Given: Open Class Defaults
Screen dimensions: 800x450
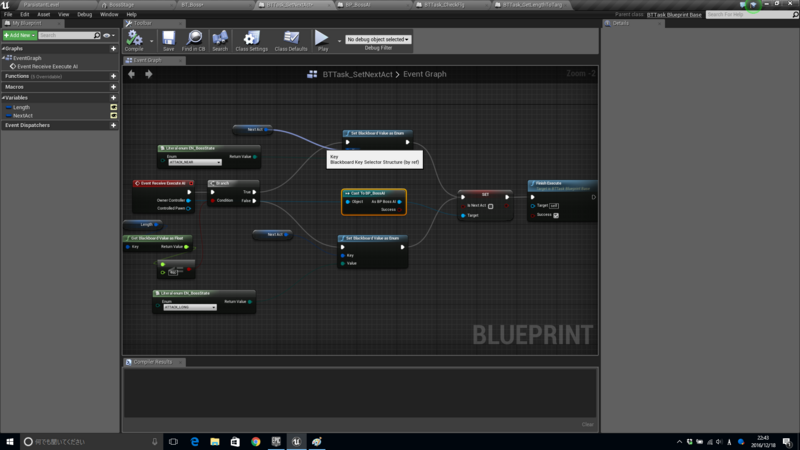Looking at the screenshot, I should [291, 40].
